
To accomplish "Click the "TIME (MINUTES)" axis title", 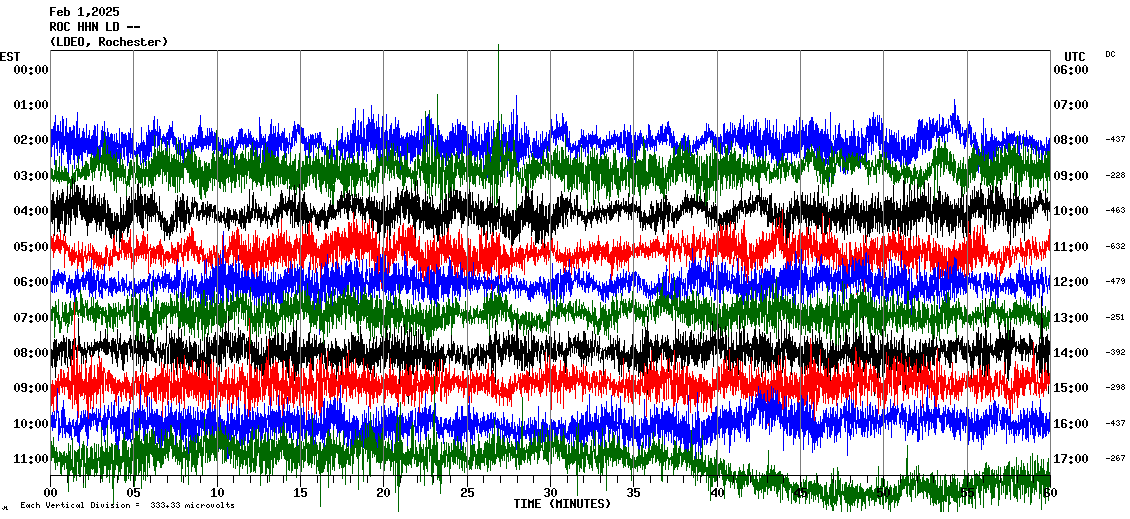I will [562, 504].
